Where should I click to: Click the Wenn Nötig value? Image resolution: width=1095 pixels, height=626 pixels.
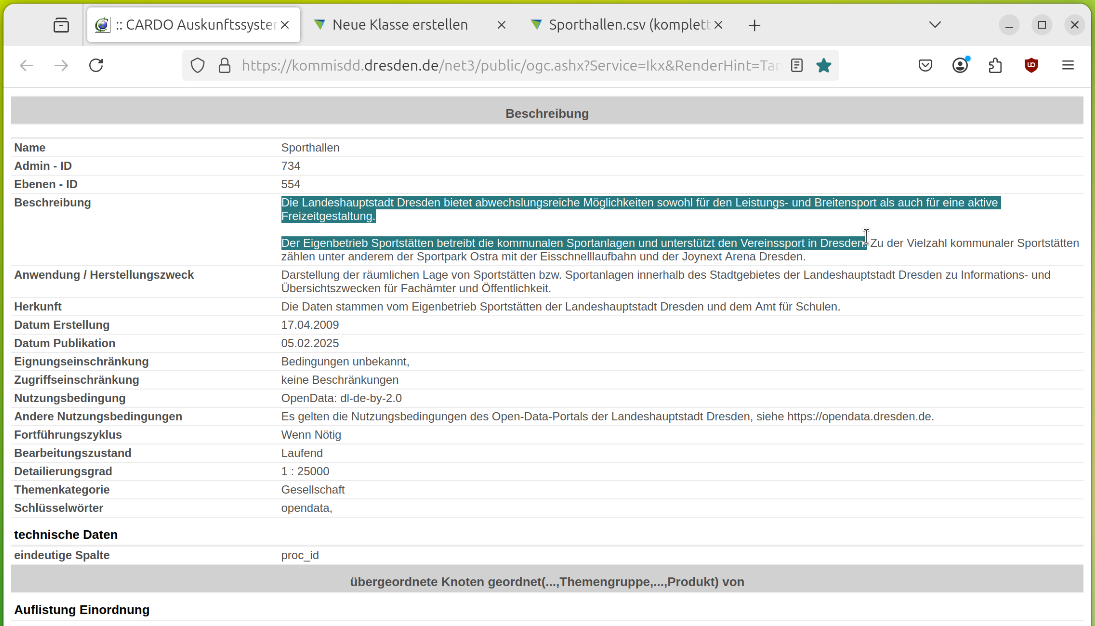[311, 435]
